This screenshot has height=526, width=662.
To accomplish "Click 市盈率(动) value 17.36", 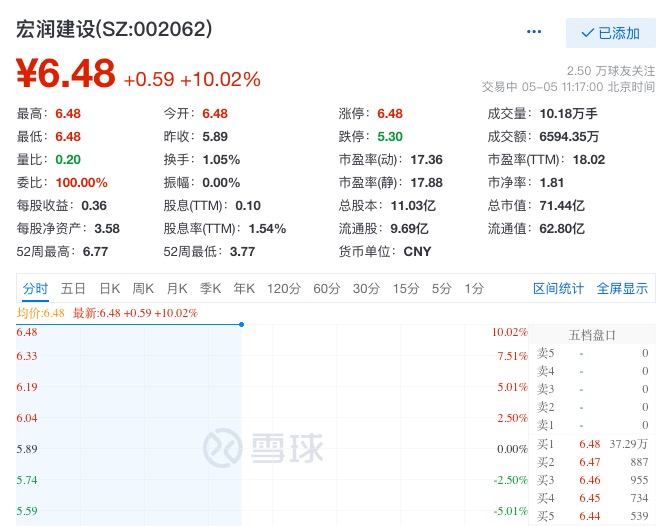I will pyautogui.click(x=426, y=160).
